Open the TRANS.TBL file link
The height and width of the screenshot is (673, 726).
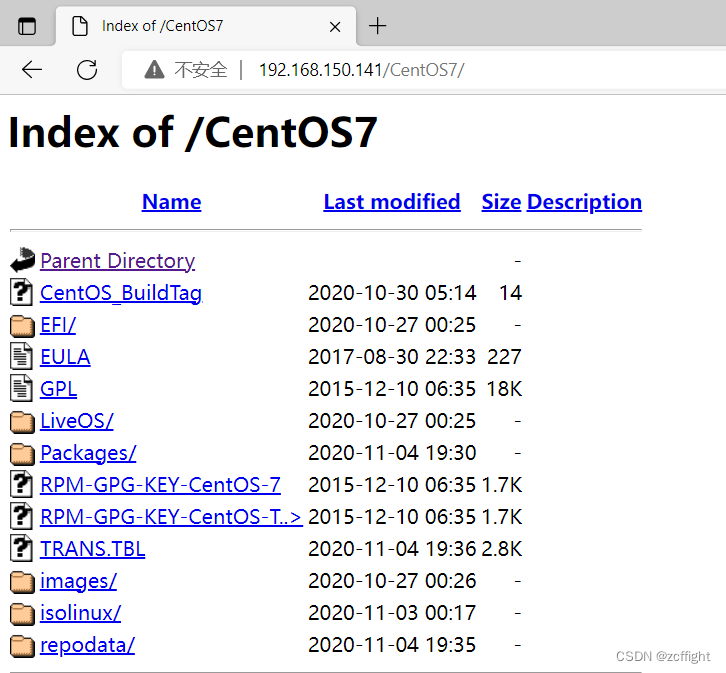93,549
